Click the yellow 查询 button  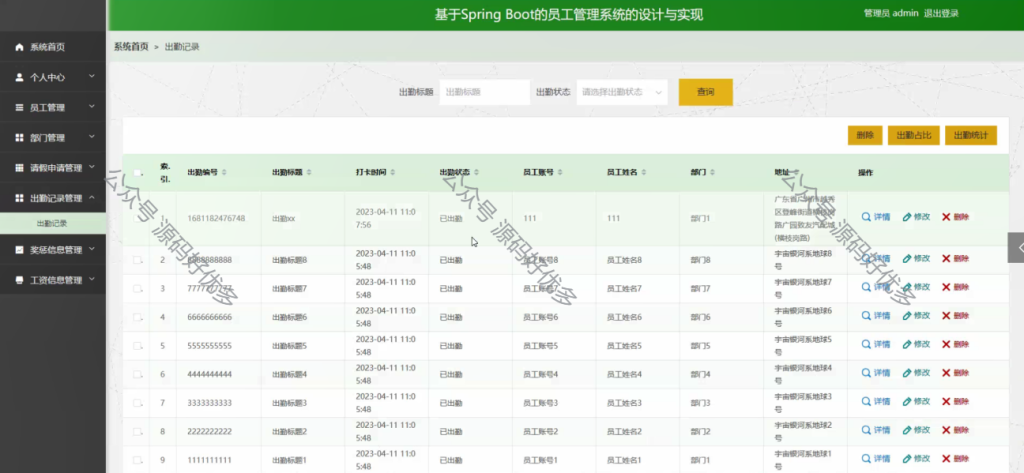click(706, 92)
